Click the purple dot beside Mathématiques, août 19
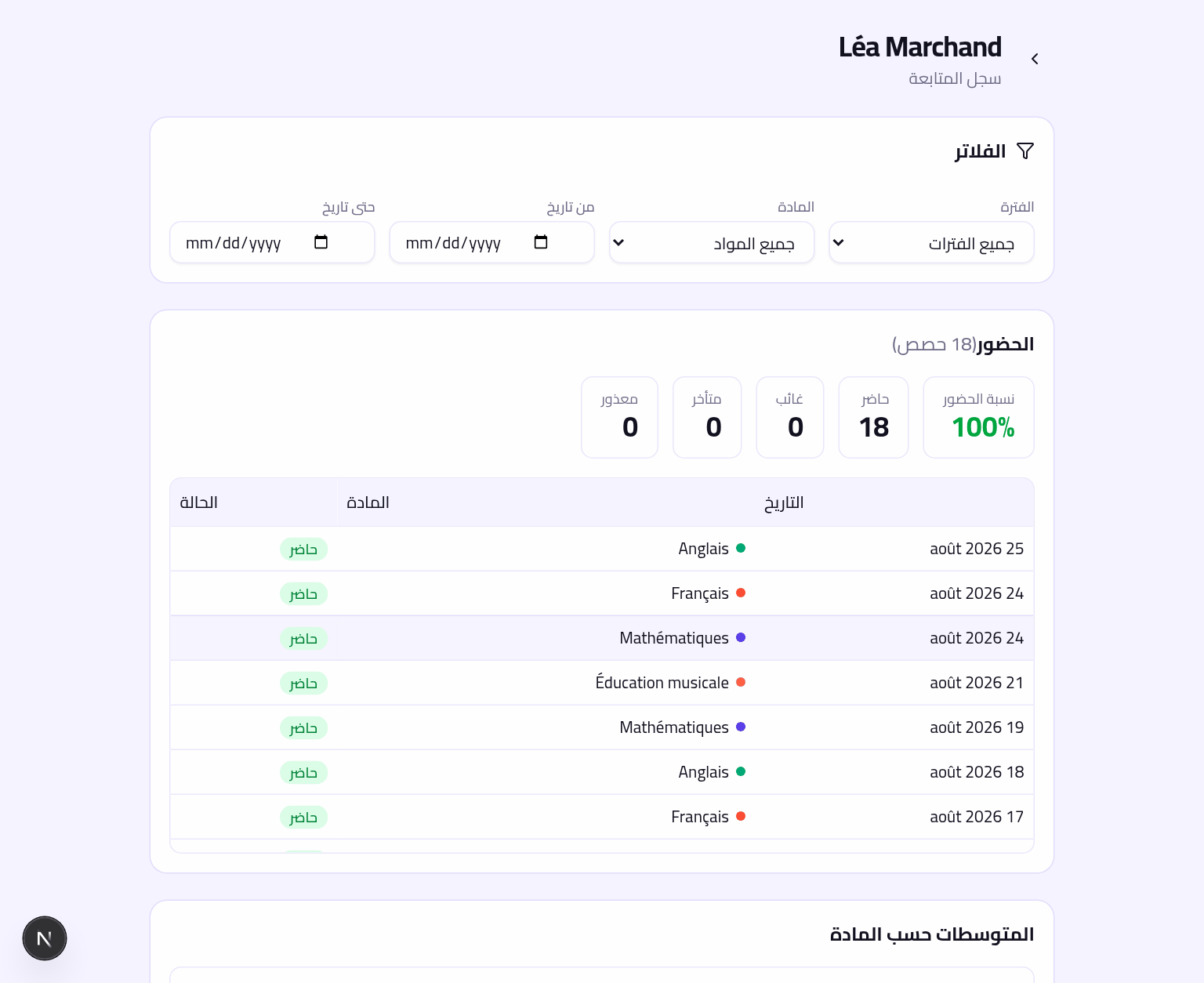This screenshot has width=1204, height=983. pos(741,727)
